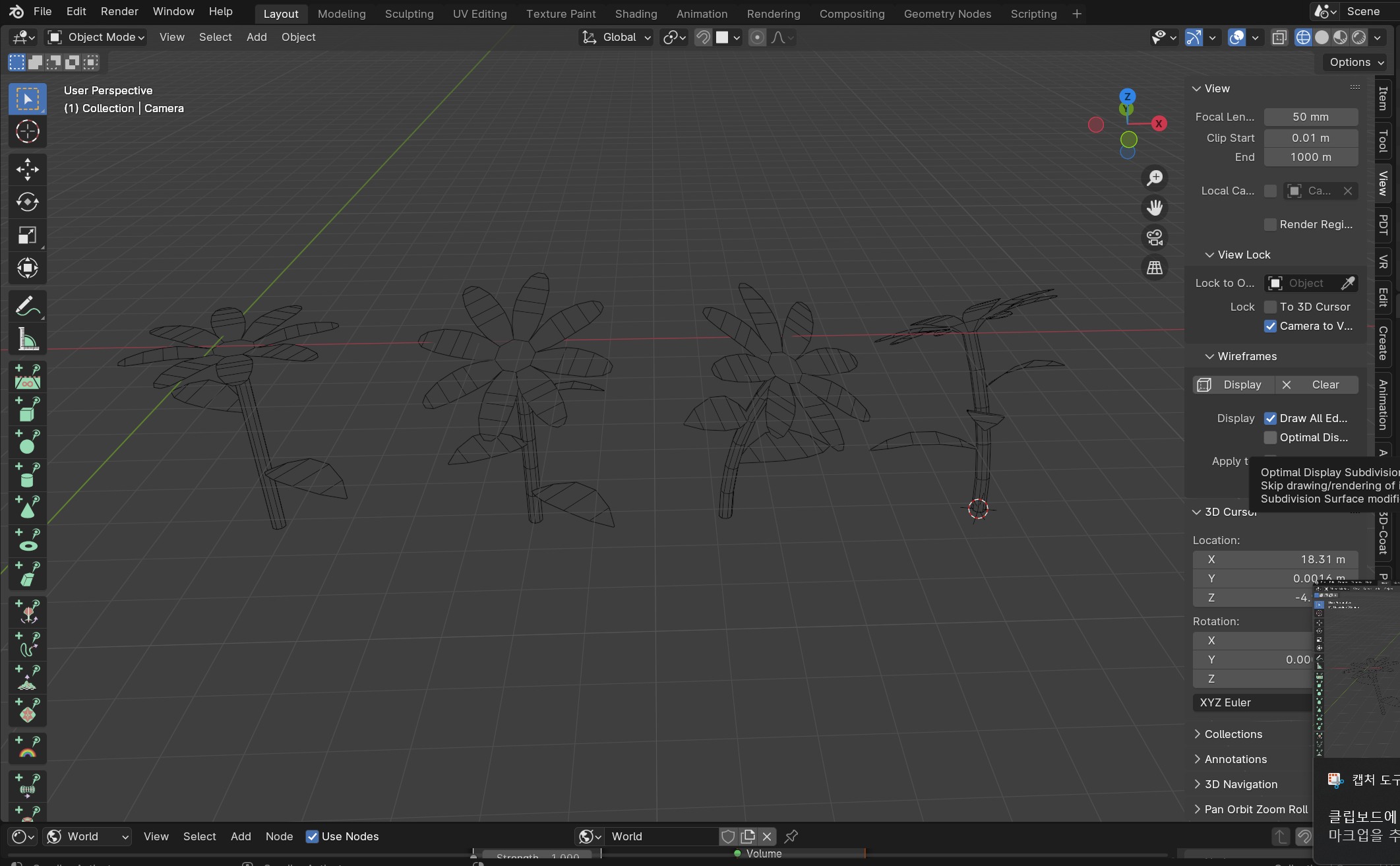Edit the Focal Length 50 mm field
Viewport: 1400px width, 866px height.
pyautogui.click(x=1310, y=117)
